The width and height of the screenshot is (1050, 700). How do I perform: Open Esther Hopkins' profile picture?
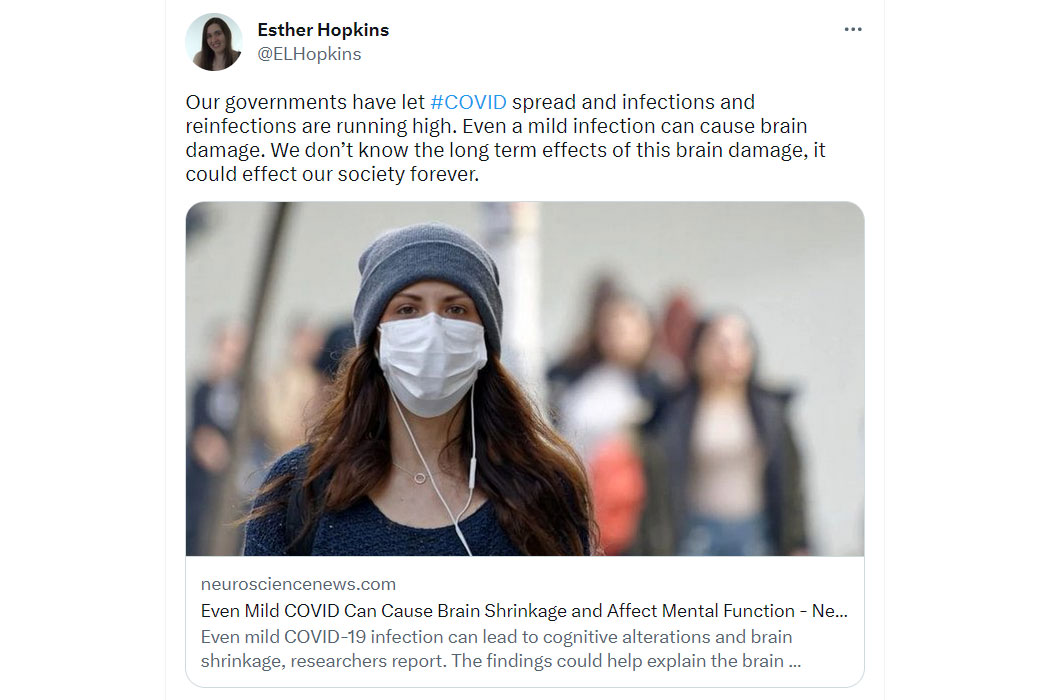[x=214, y=42]
